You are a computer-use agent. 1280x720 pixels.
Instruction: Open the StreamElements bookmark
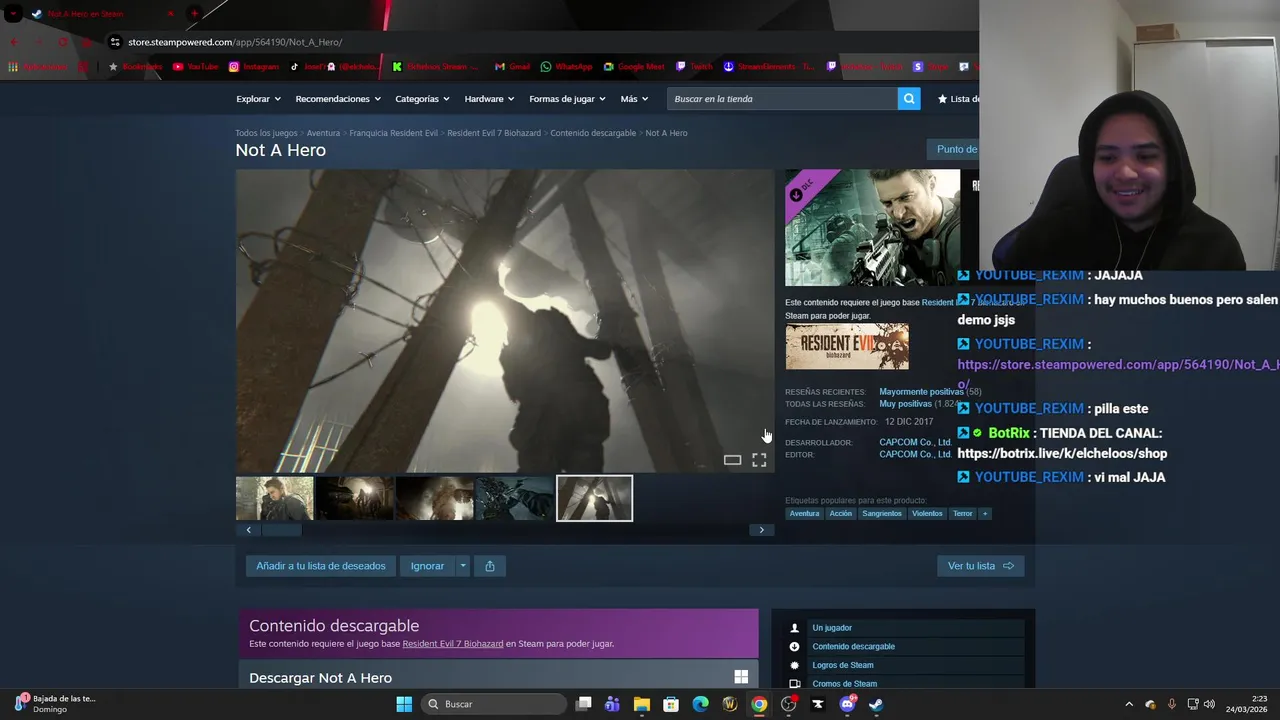(769, 67)
